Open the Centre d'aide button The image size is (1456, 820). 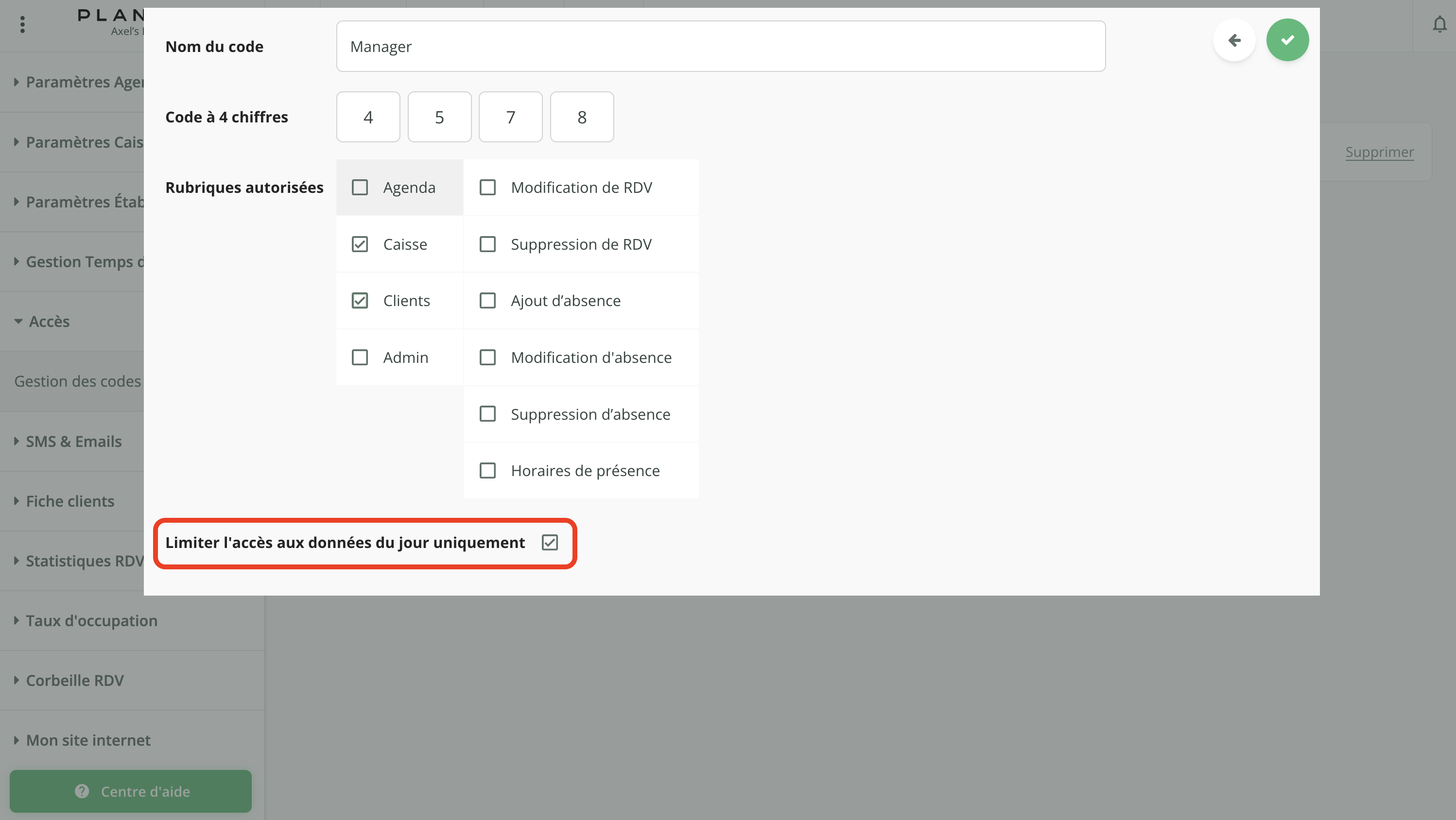click(131, 791)
